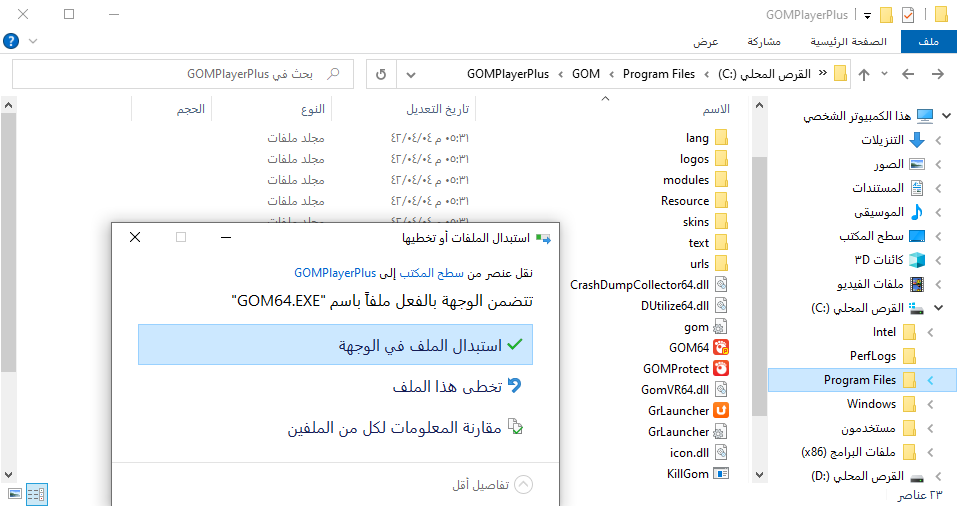Select the urls folder icon

[721, 264]
